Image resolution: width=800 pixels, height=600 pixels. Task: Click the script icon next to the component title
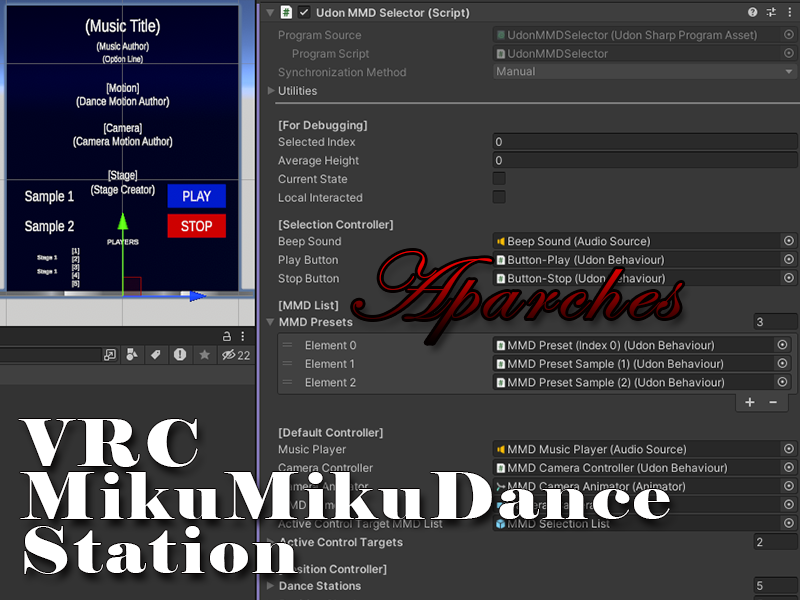[x=286, y=12]
